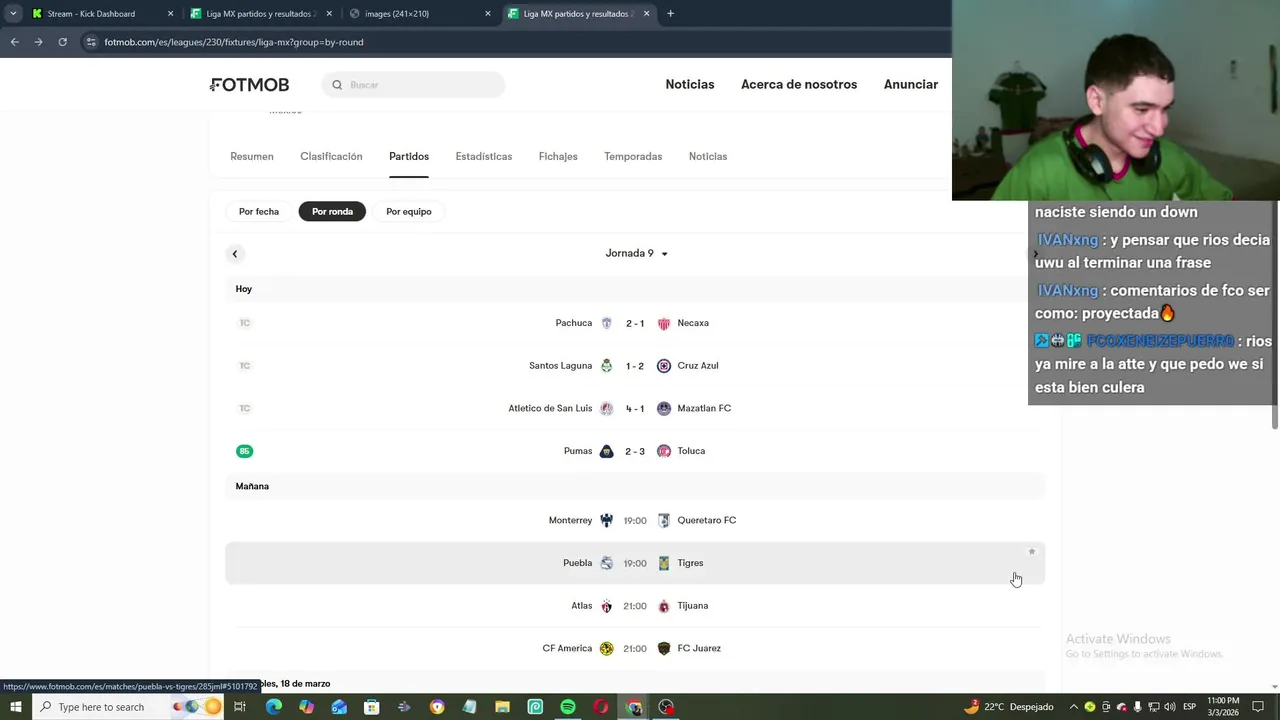
Task: Click the search magnifier icon
Action: (337, 85)
